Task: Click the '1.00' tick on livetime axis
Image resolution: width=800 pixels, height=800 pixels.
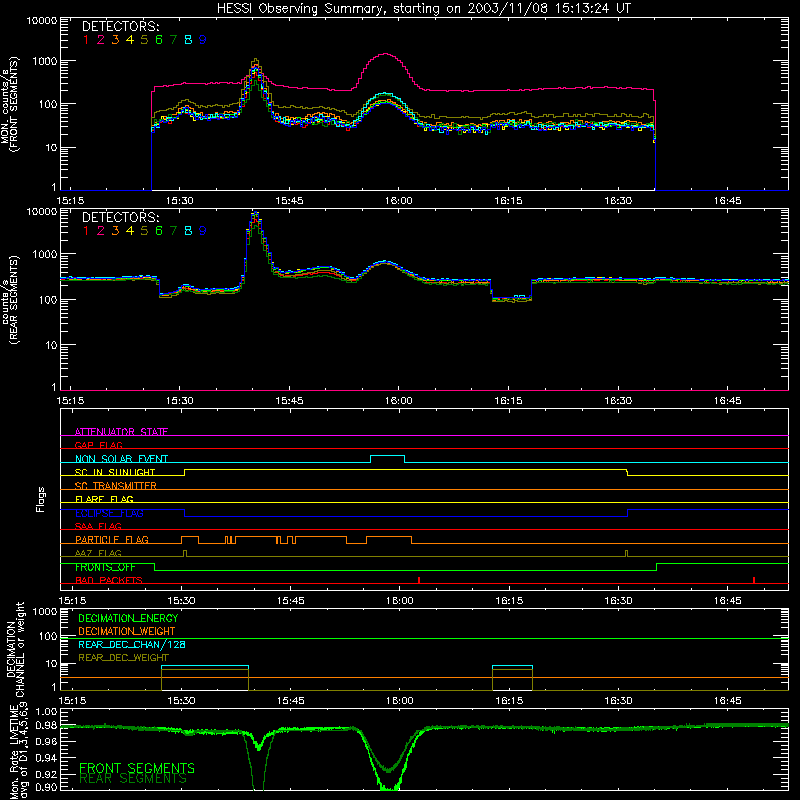Action: click(46, 711)
